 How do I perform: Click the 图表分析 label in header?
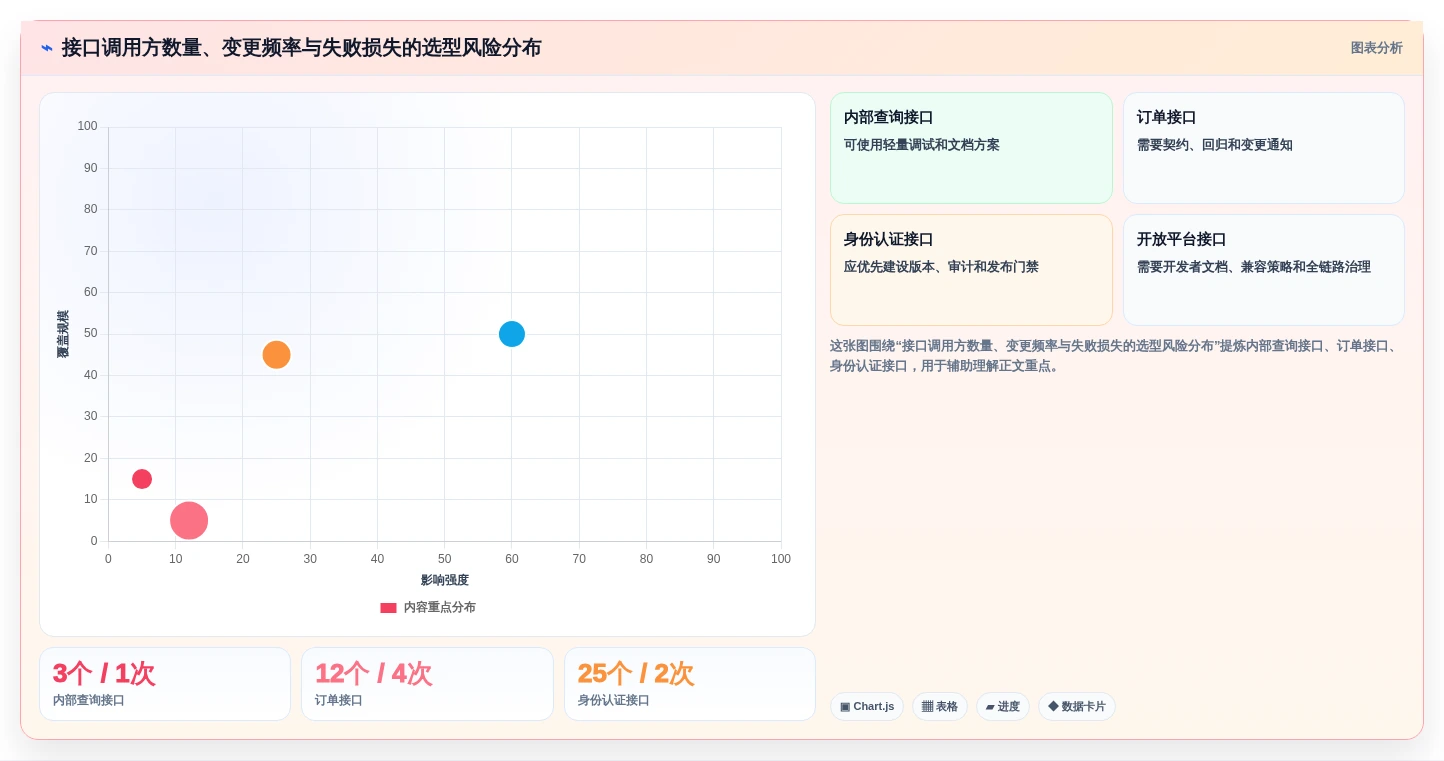click(x=1376, y=48)
